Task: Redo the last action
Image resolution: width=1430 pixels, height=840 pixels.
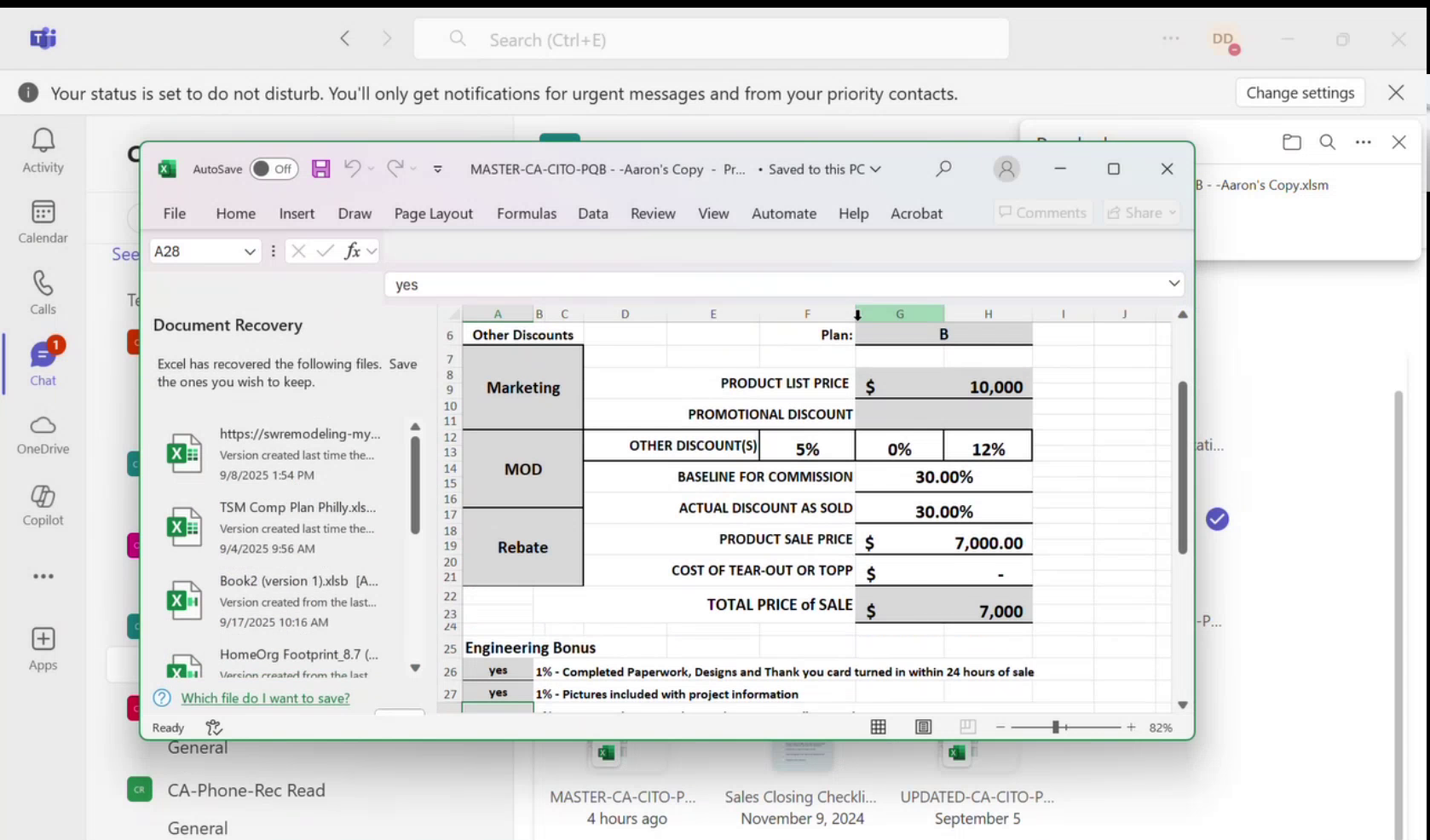Action: pos(394,169)
